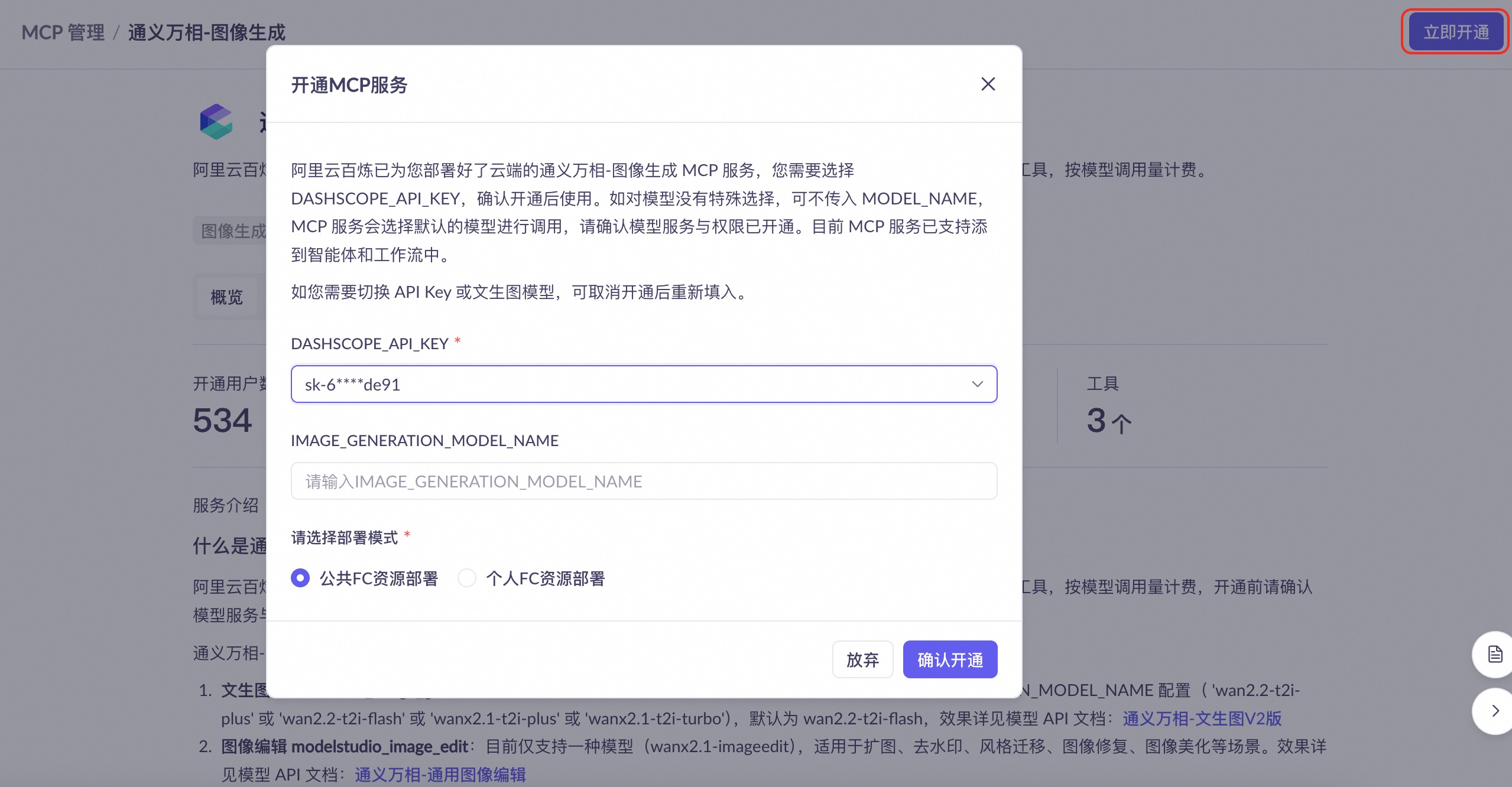This screenshot has height=787, width=1512.
Task: Open 通义万相-通用图像编辑 documentation link
Action: (x=440, y=775)
